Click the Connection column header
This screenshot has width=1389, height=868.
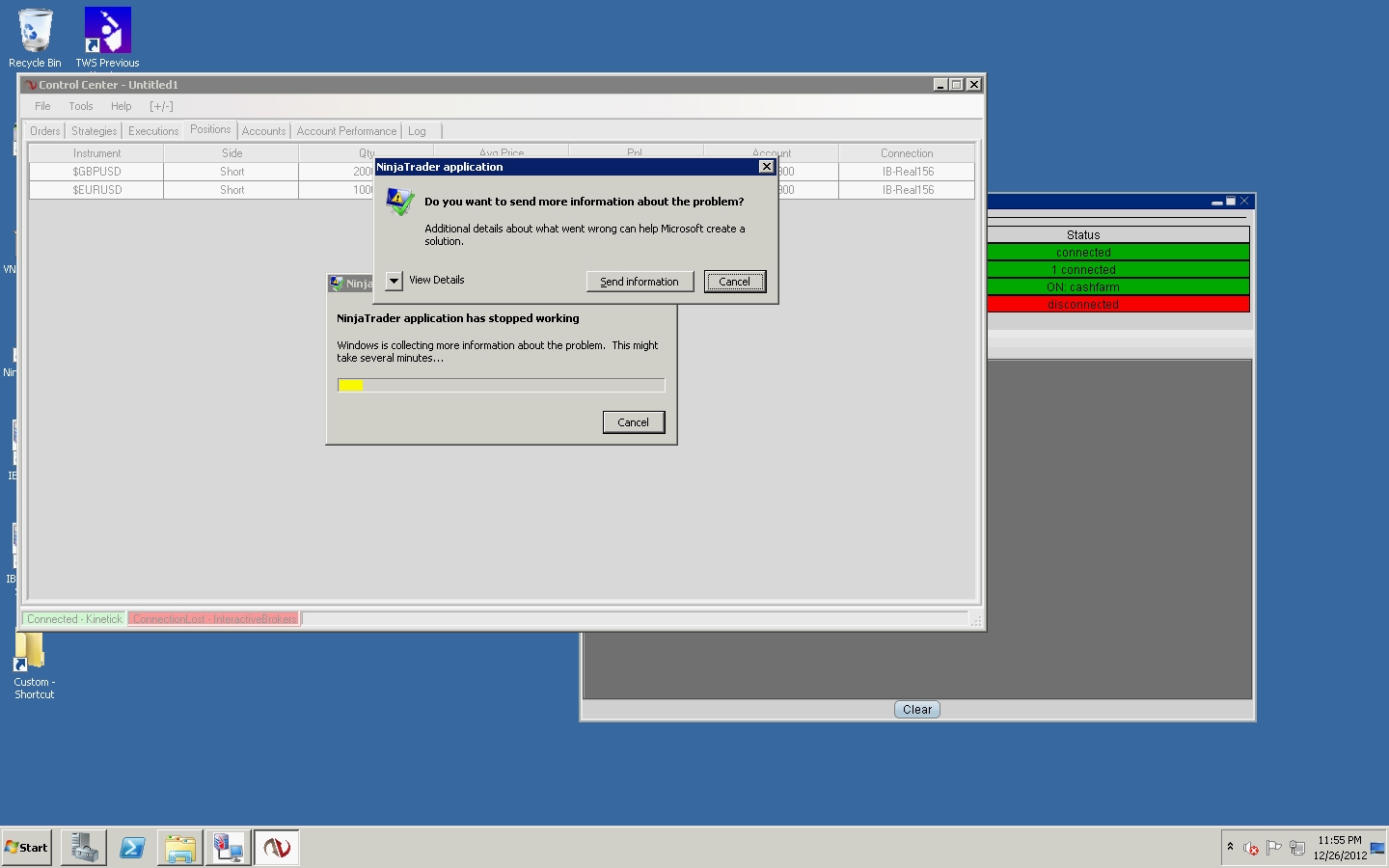(x=907, y=153)
